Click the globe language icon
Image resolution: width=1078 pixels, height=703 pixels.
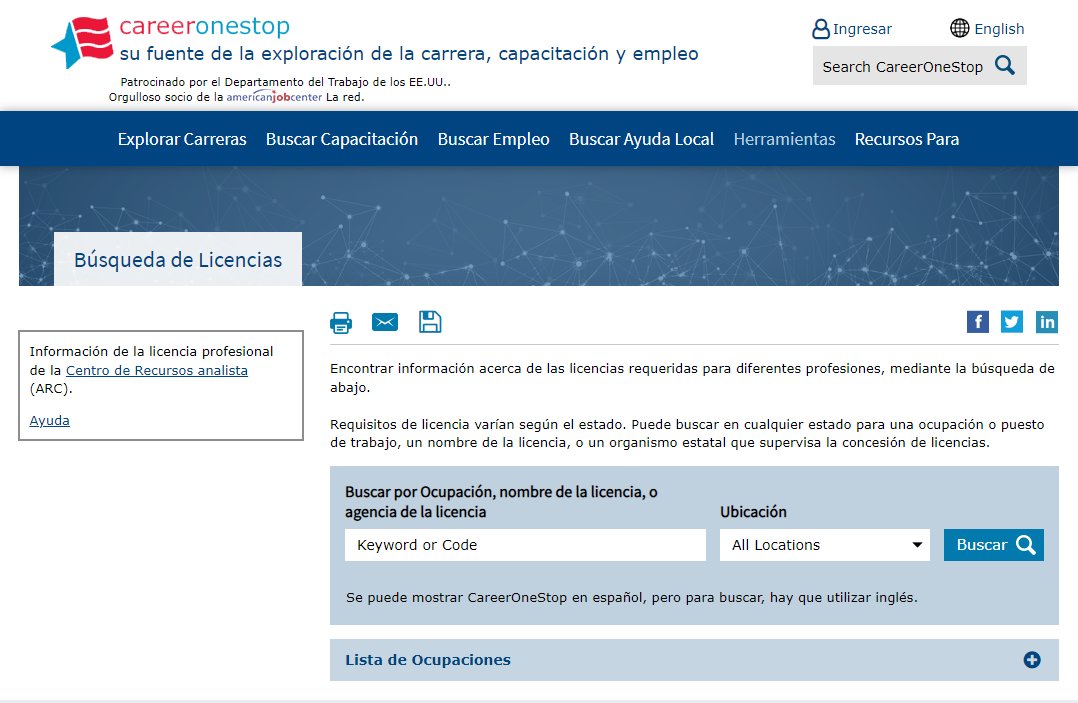[x=959, y=28]
